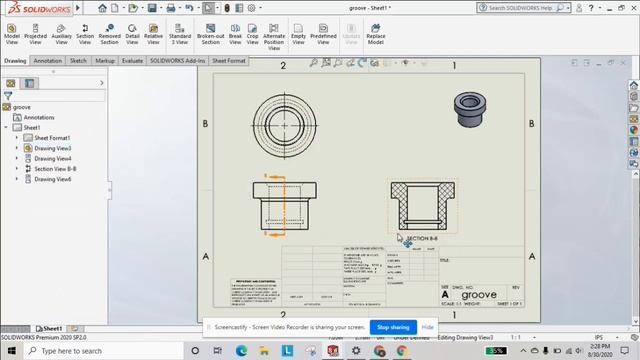Click in Search SOLIDWORKS Help field
This screenshot has width=640, height=360.
coord(520,8)
